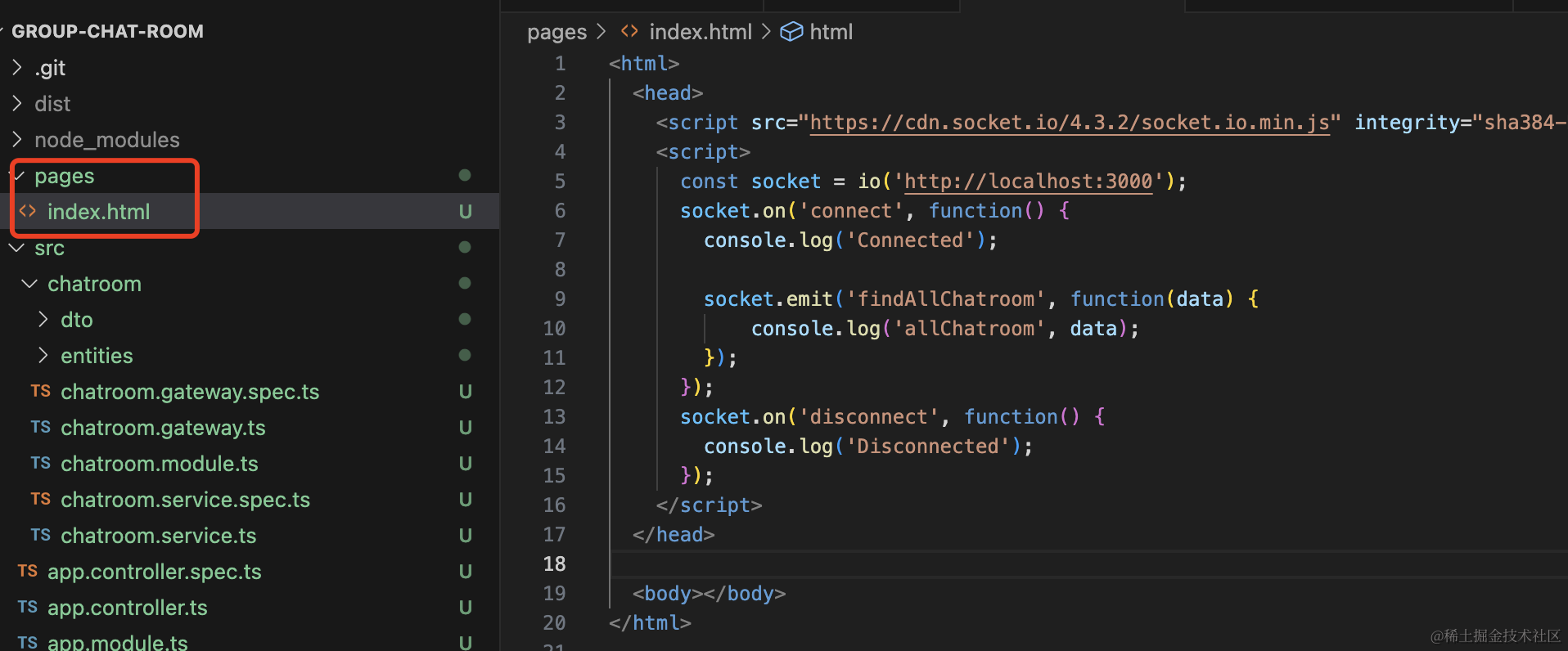Image resolution: width=1568 pixels, height=651 pixels.
Task: Expand the .git folder
Action: [17, 68]
